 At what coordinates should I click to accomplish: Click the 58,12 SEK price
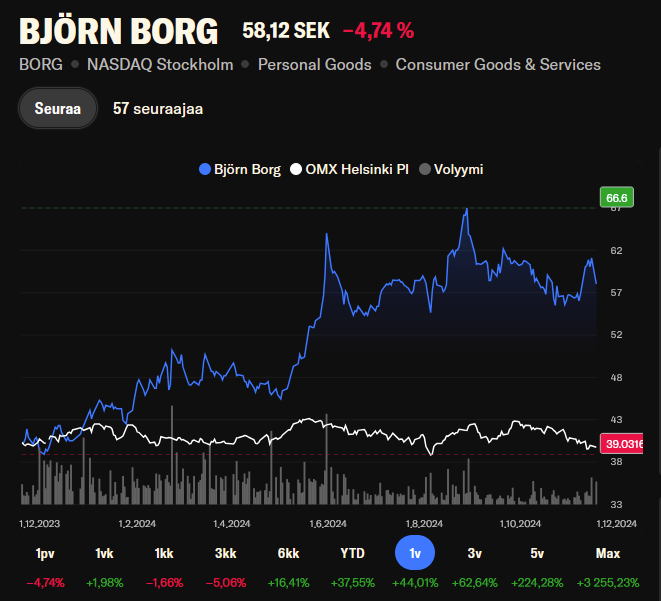coord(286,30)
